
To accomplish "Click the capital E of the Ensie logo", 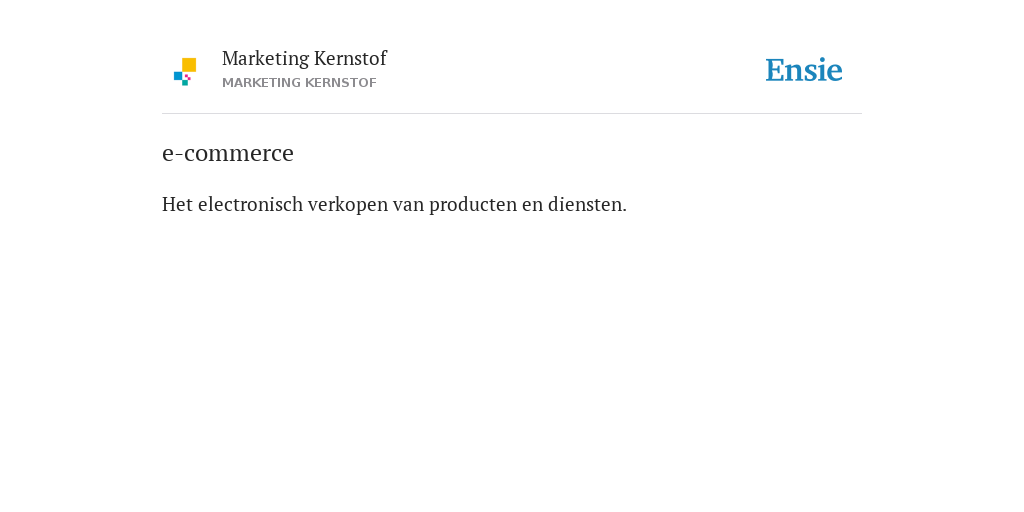I will click(775, 71).
